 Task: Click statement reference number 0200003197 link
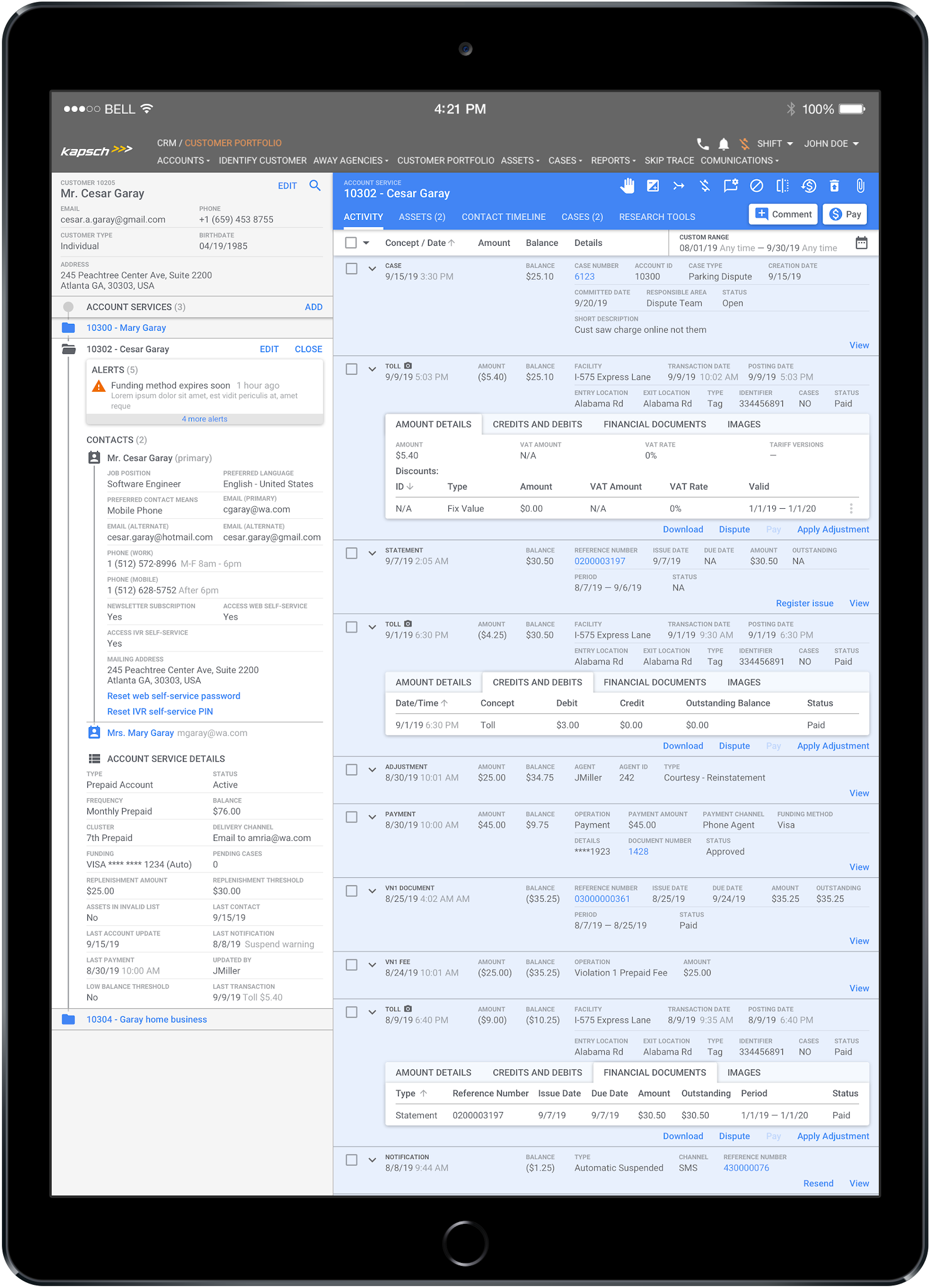[x=599, y=561]
